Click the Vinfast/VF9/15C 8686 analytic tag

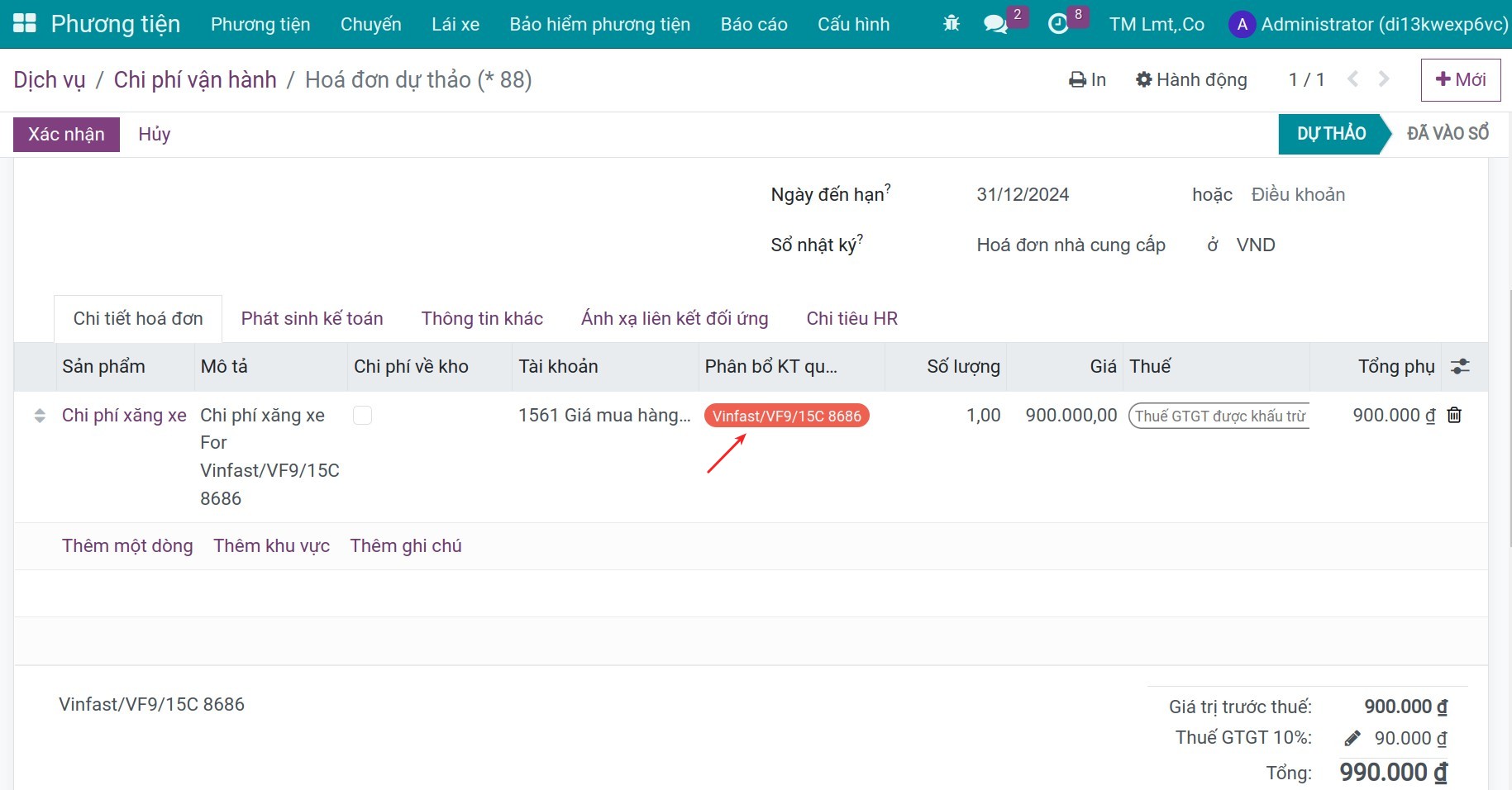[x=786, y=416]
